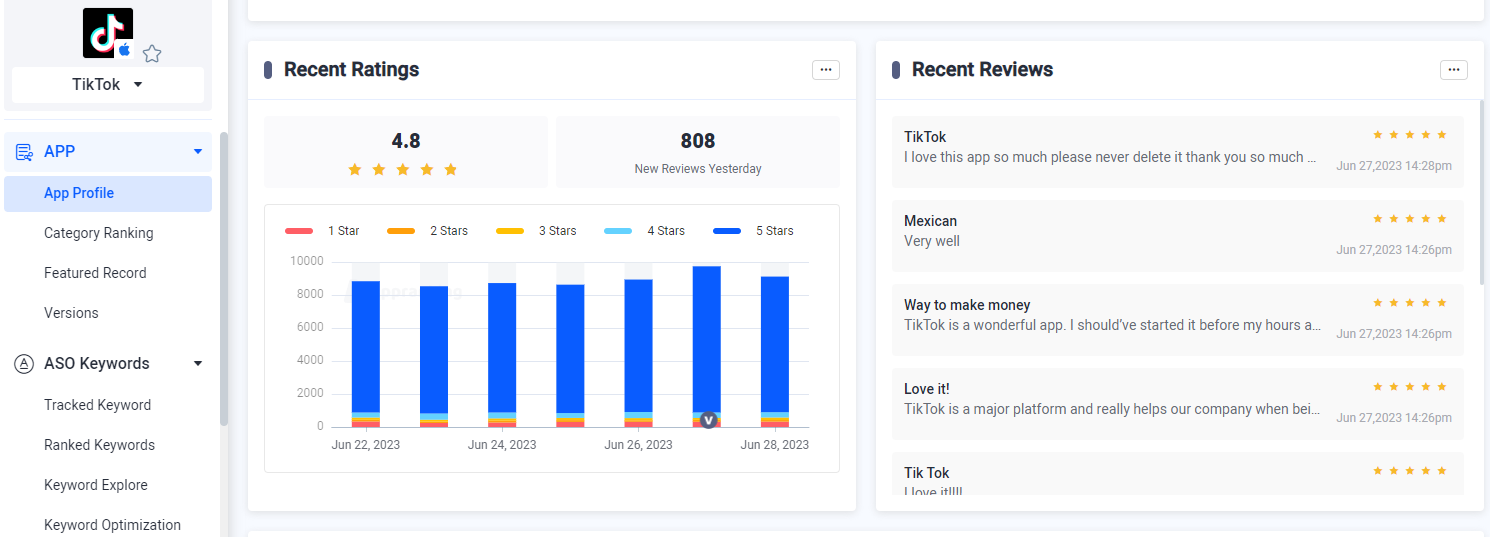Open Featured Record page
Screen dimensions: 1490x537
pos(95,273)
